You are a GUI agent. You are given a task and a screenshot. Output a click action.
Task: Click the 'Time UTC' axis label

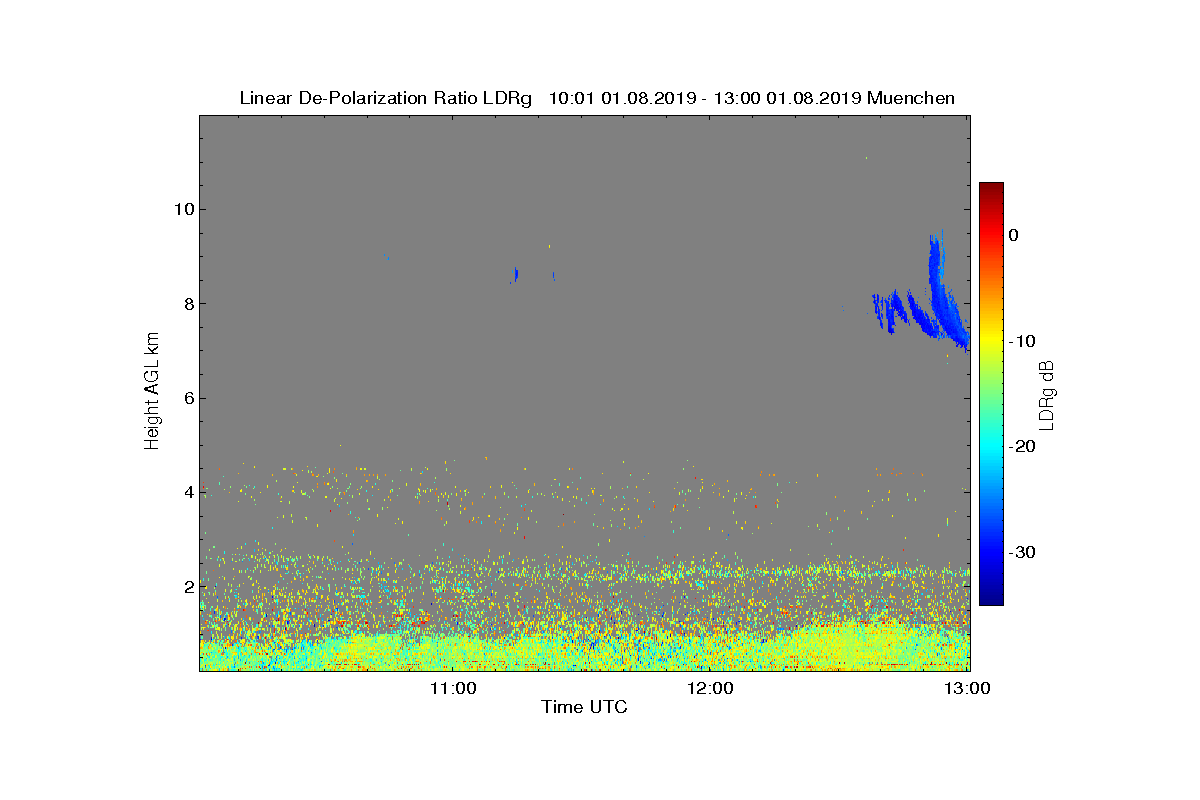coord(585,707)
